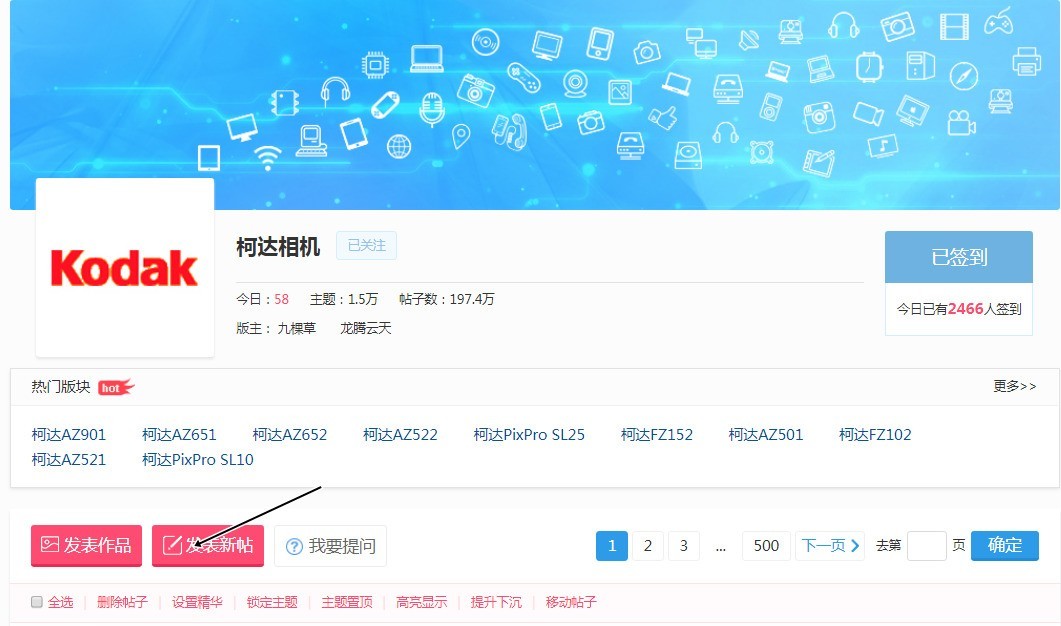Click the 帖子数：197.4万 post count
The height and width of the screenshot is (626, 1061).
click(447, 299)
